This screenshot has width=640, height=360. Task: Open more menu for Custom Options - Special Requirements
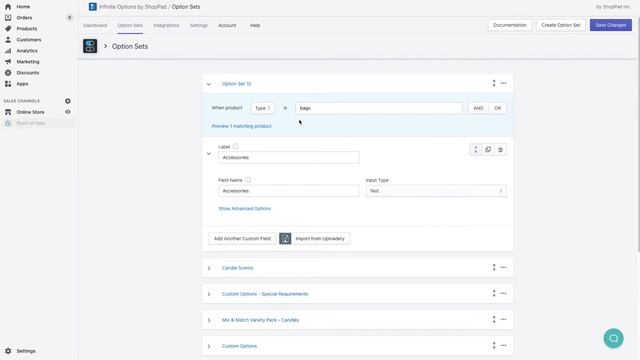pyautogui.click(x=503, y=293)
